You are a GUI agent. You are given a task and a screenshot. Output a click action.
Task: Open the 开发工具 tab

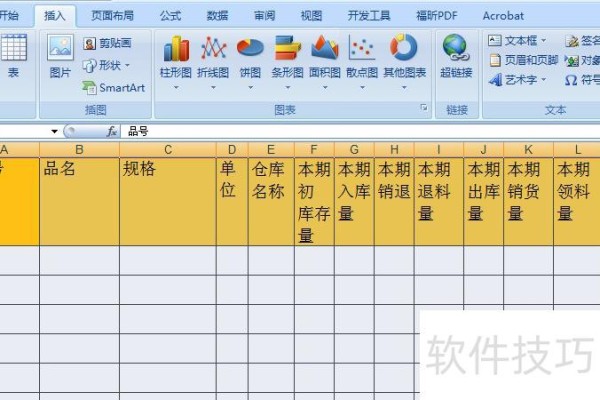pos(369,16)
